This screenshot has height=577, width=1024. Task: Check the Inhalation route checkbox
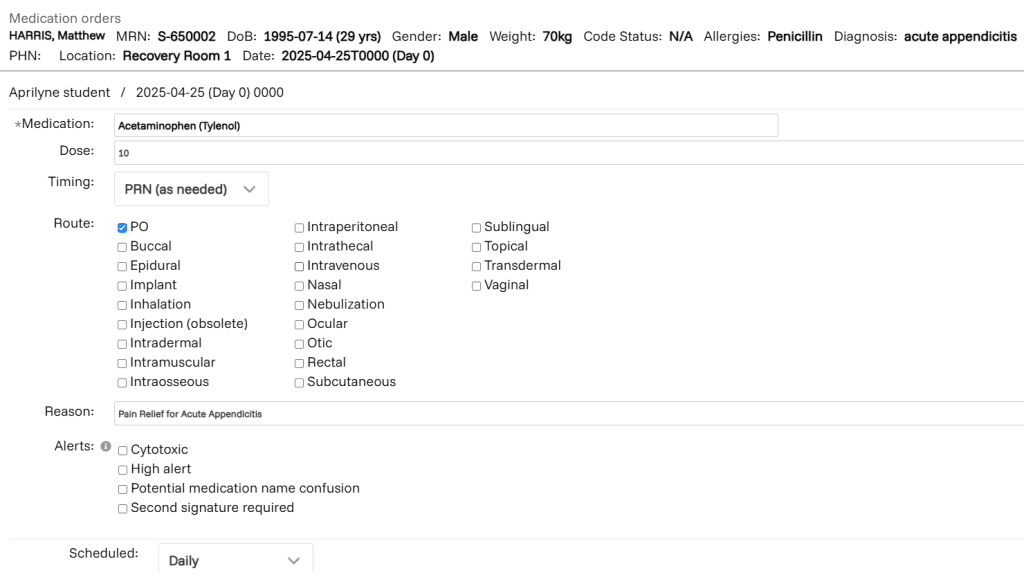(122, 305)
